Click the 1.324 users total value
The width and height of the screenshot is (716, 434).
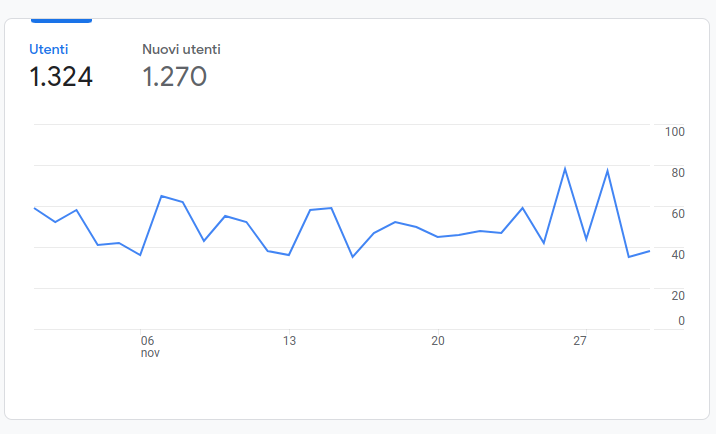pos(61,76)
